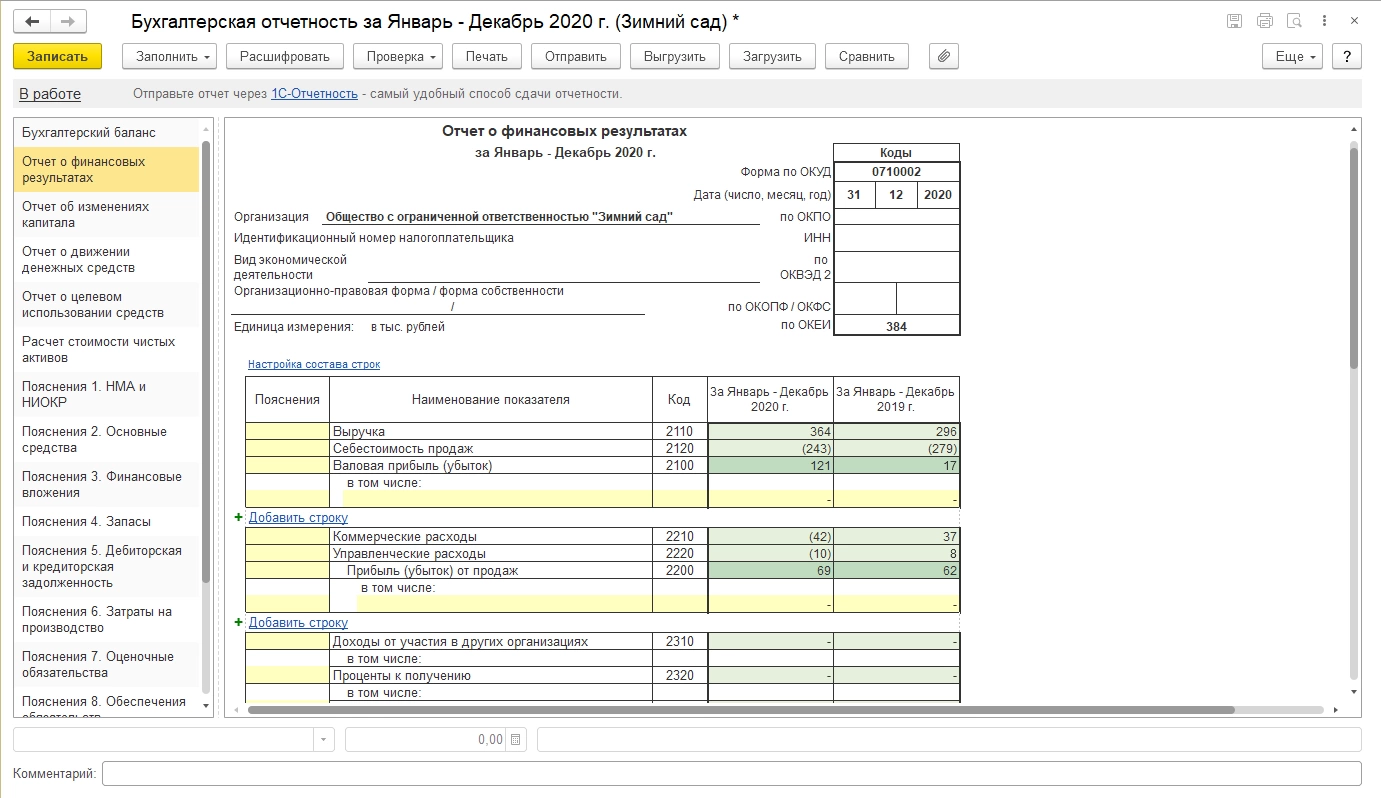The width and height of the screenshot is (1381, 798).
Task: Open dropdown arrow of bottom-left combo box
Action: [x=324, y=740]
